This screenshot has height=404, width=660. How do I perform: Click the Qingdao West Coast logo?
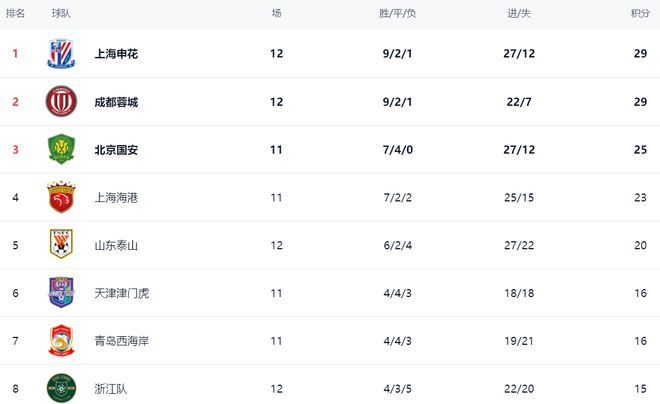pyautogui.click(x=61, y=340)
